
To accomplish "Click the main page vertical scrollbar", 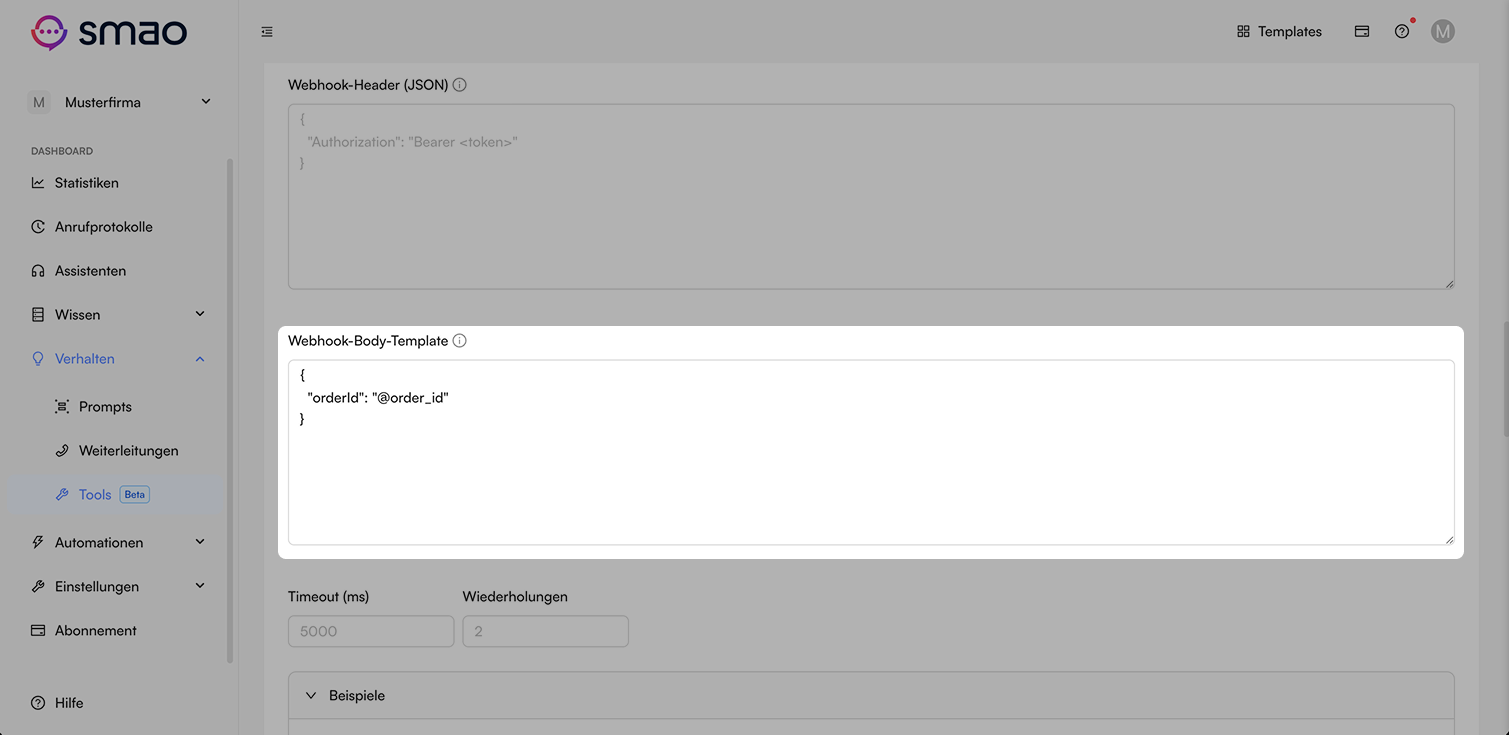I will click(1504, 378).
